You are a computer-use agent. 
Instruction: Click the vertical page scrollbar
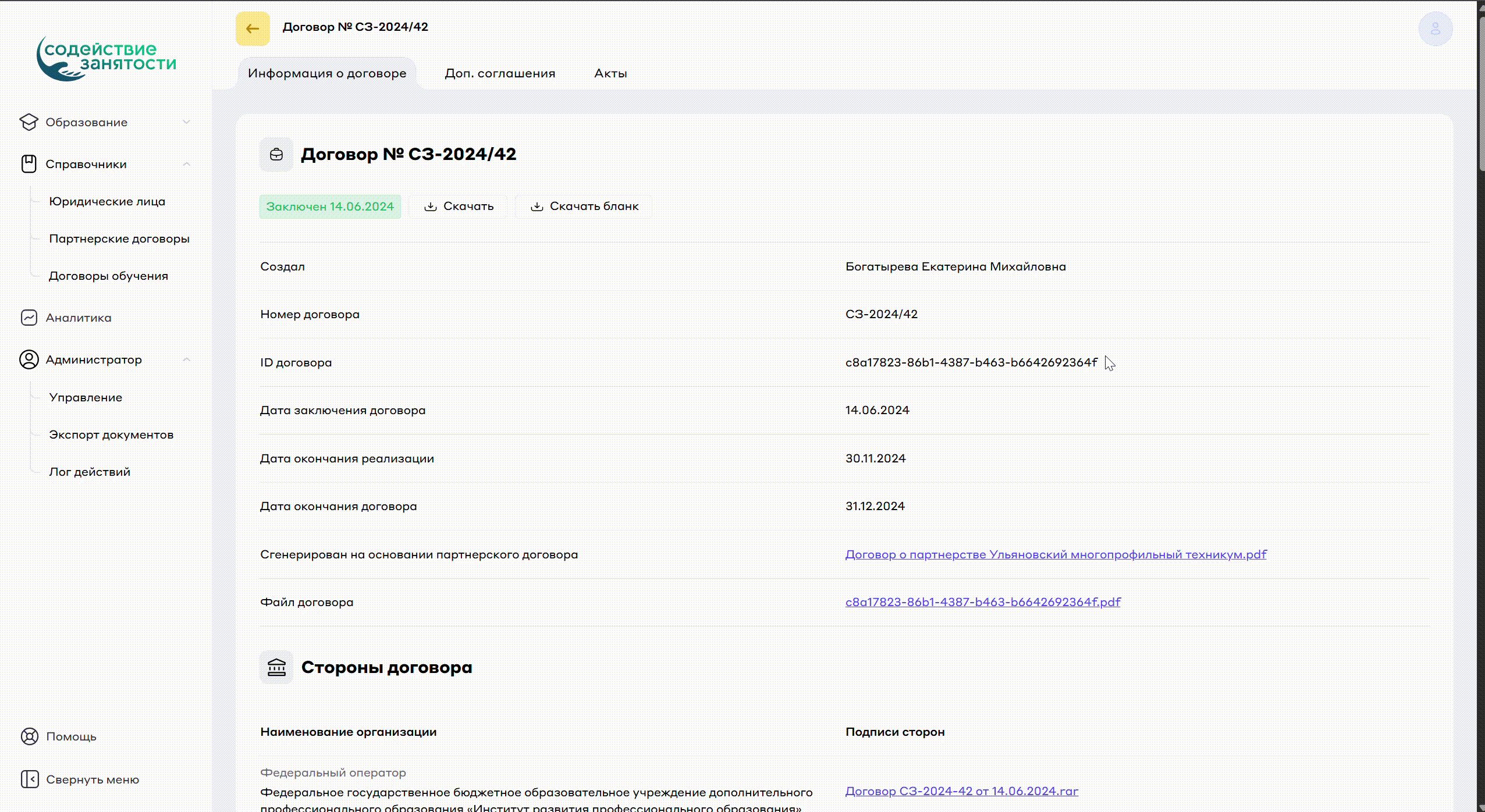[1481, 93]
